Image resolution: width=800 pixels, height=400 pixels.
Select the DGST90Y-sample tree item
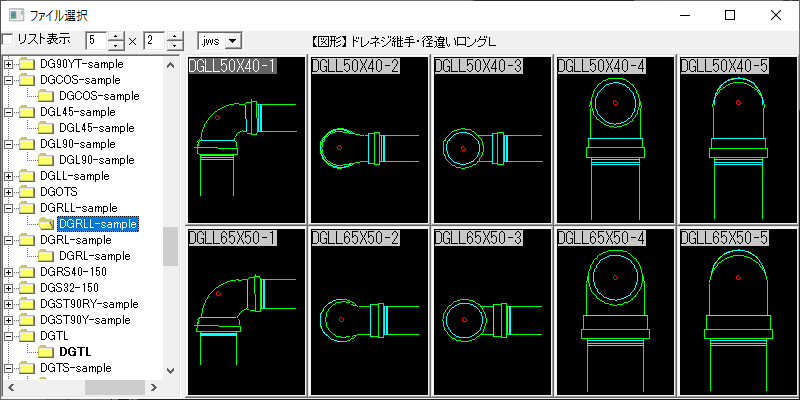(85, 320)
